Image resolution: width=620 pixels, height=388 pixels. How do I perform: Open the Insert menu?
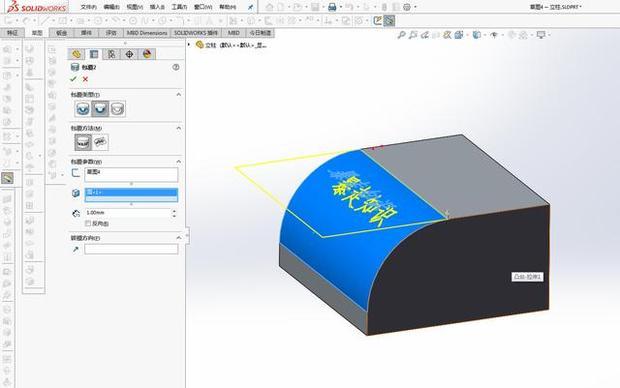[x=157, y=7]
